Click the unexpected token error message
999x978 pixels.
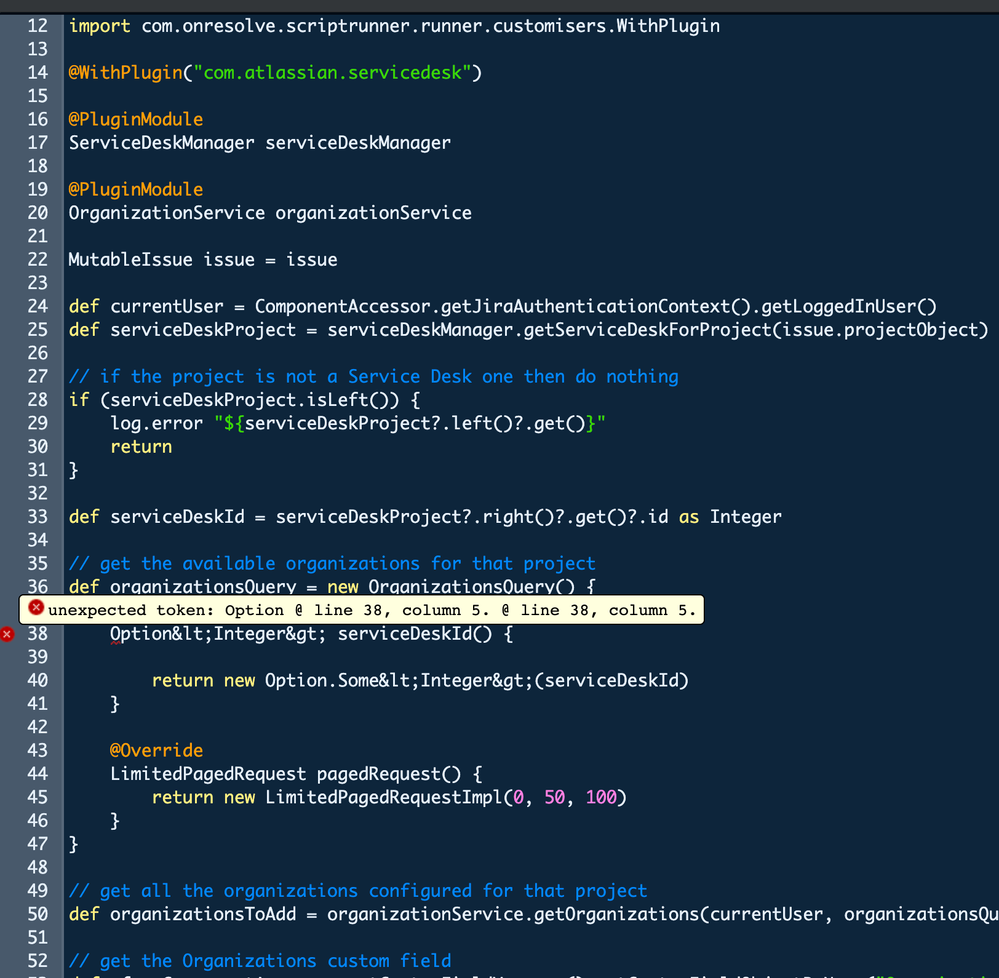371,610
